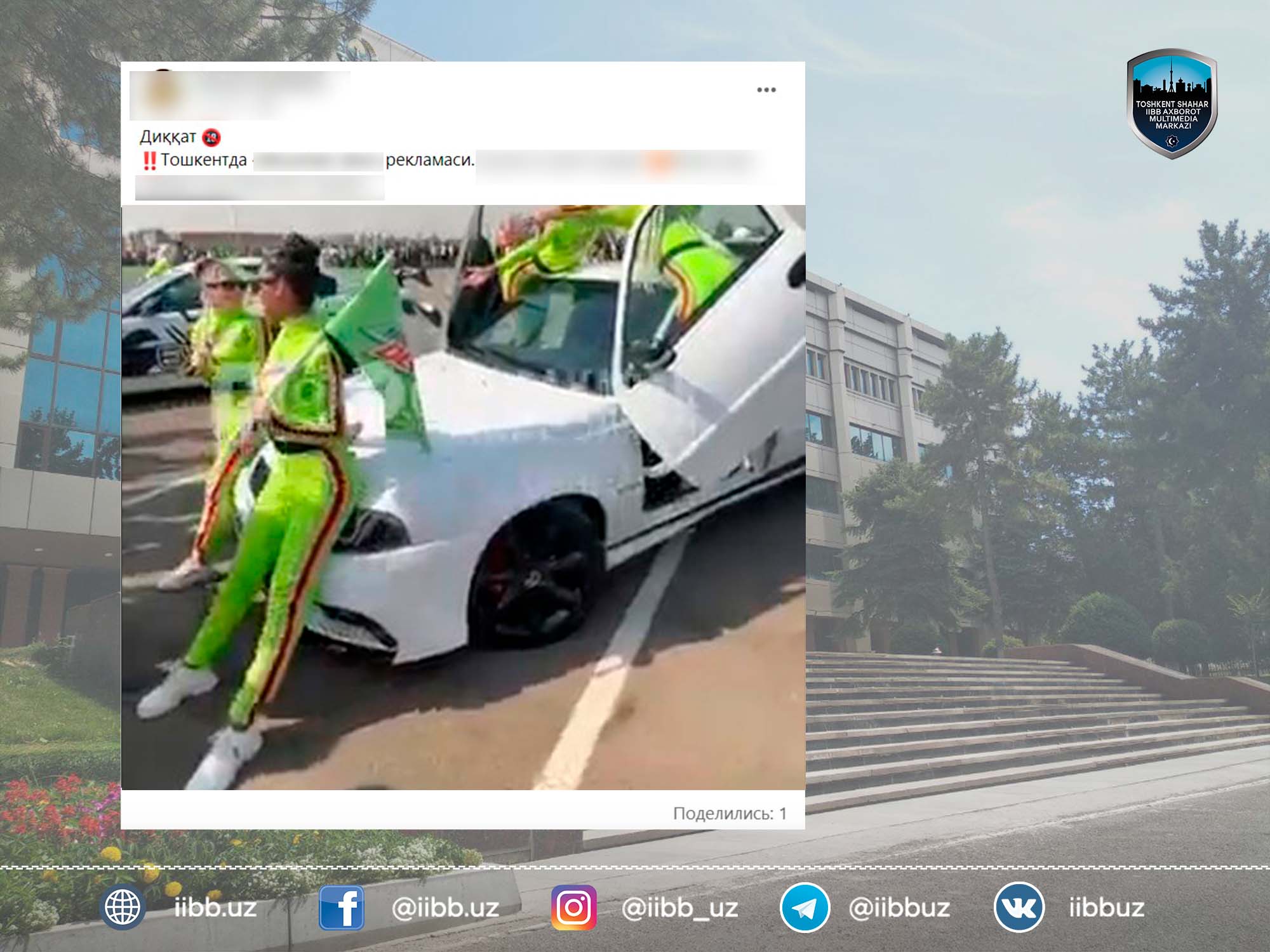Click the word 'Диққат' in the post

click(x=168, y=136)
